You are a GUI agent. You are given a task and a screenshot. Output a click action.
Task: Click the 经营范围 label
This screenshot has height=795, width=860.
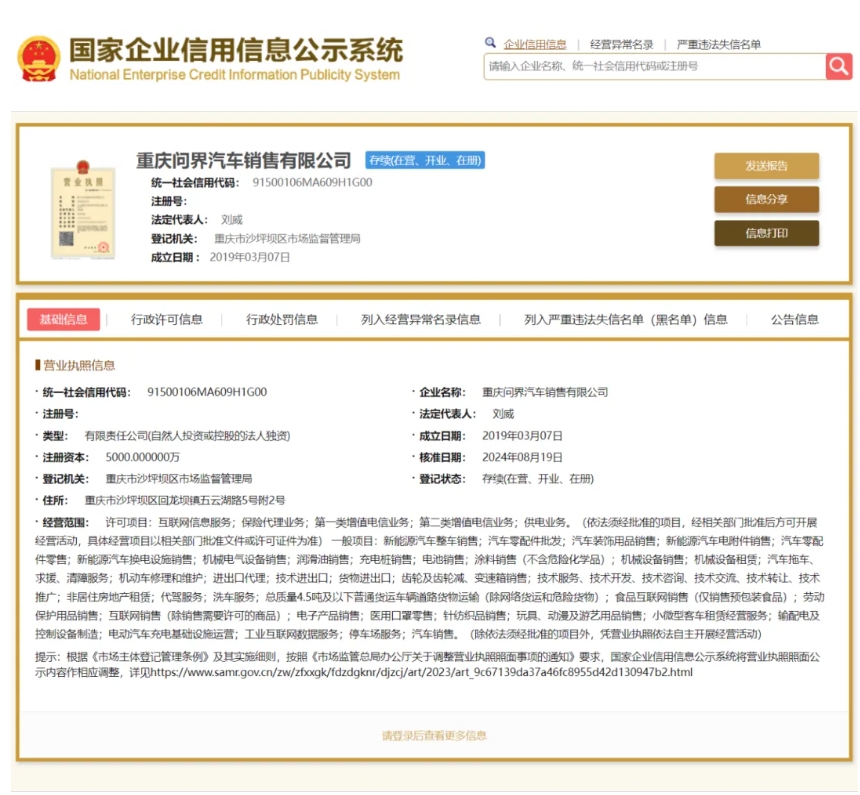65,522
